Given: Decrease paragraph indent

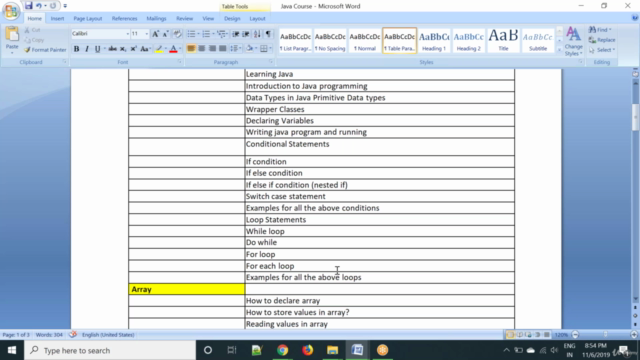Looking at the screenshot, I should 236,34.
